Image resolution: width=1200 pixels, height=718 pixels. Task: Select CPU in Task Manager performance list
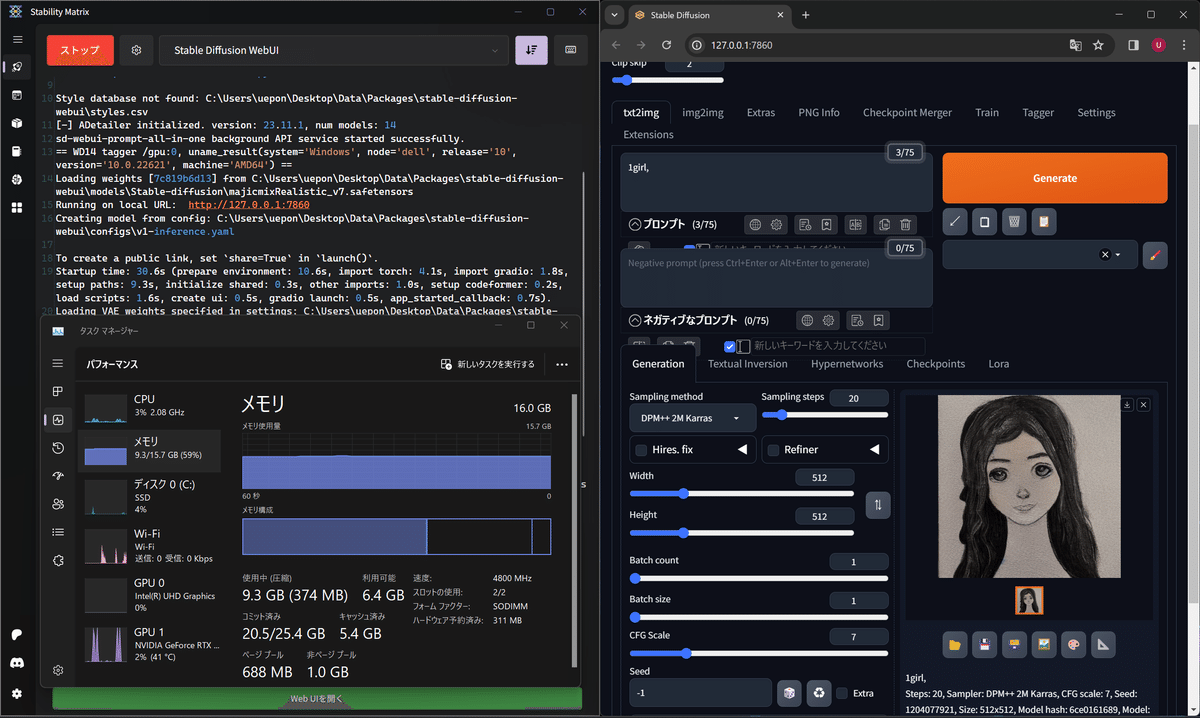150,406
